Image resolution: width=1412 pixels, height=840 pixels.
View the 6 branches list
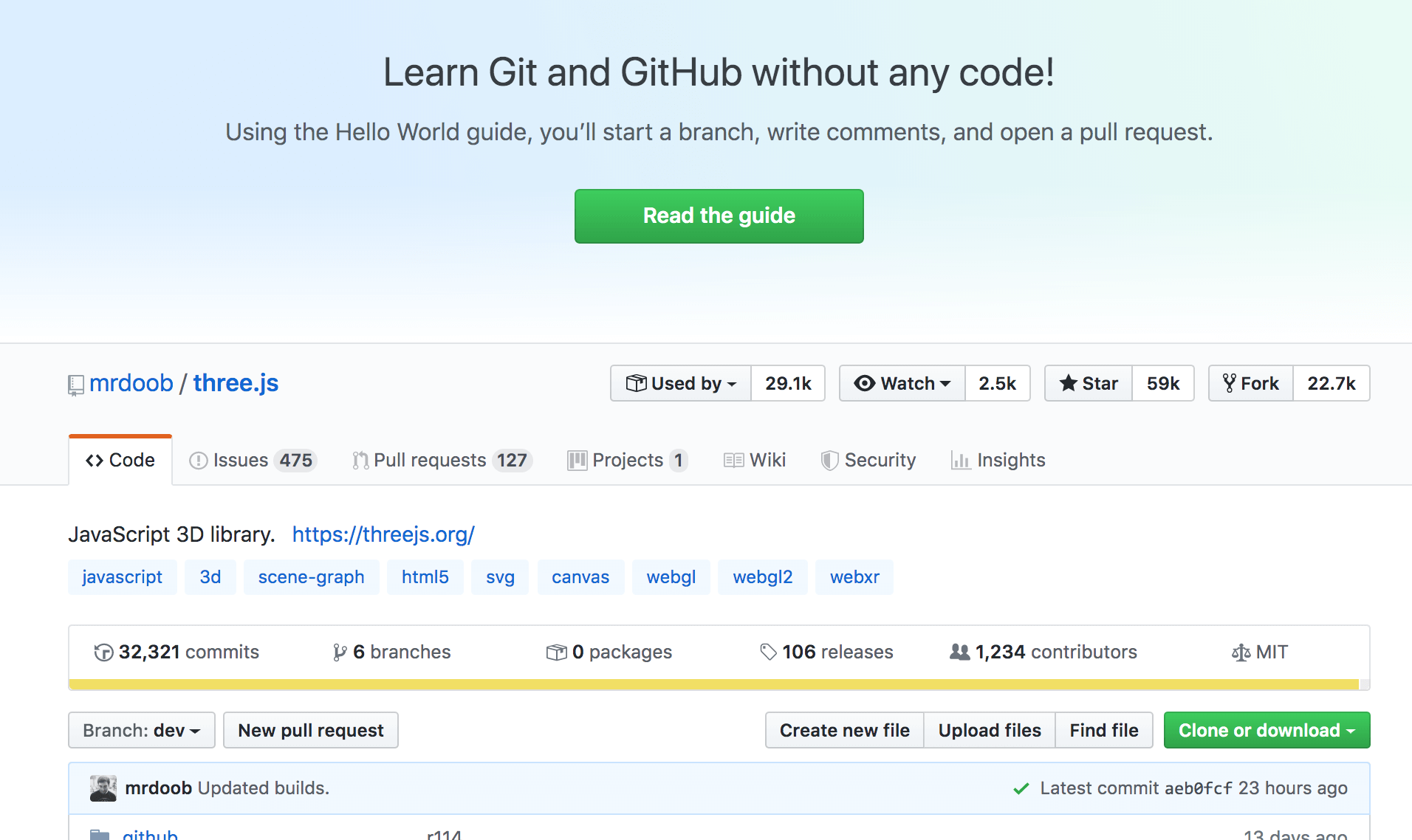pos(391,652)
